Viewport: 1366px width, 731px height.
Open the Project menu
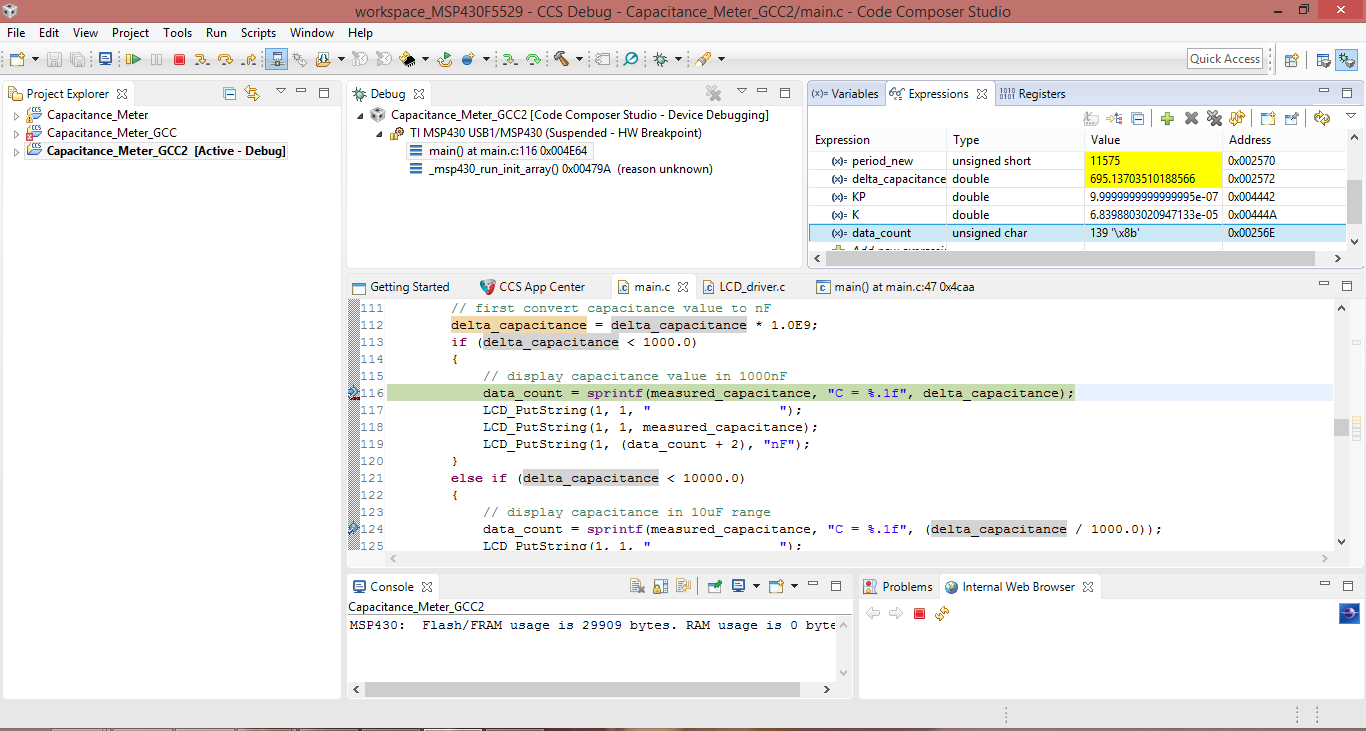click(x=130, y=33)
